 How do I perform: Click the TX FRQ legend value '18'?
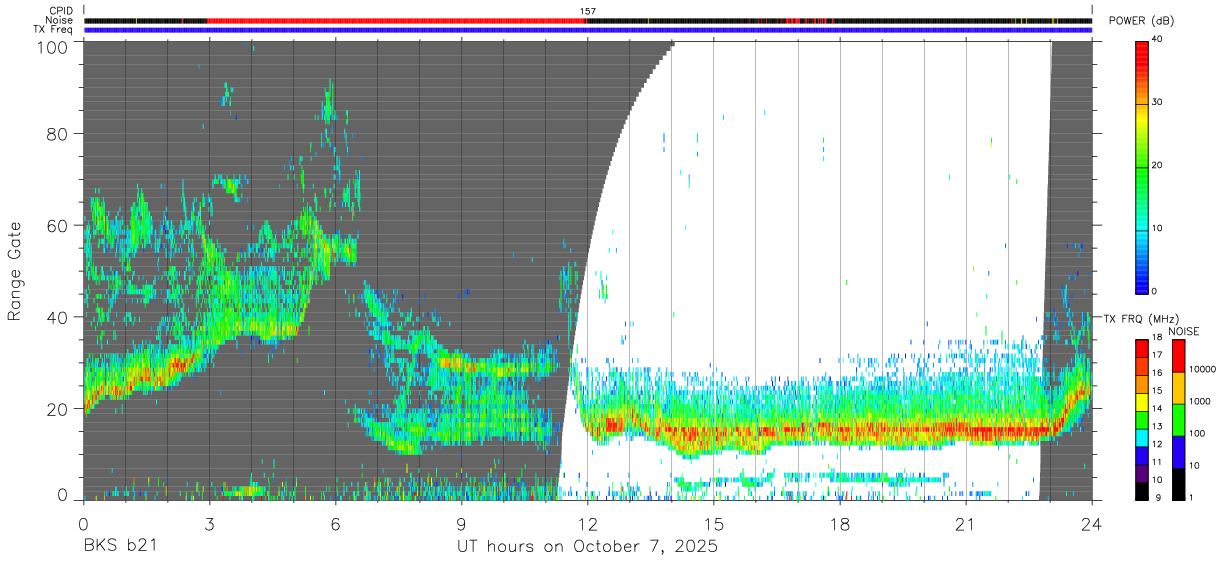[x=1158, y=338]
